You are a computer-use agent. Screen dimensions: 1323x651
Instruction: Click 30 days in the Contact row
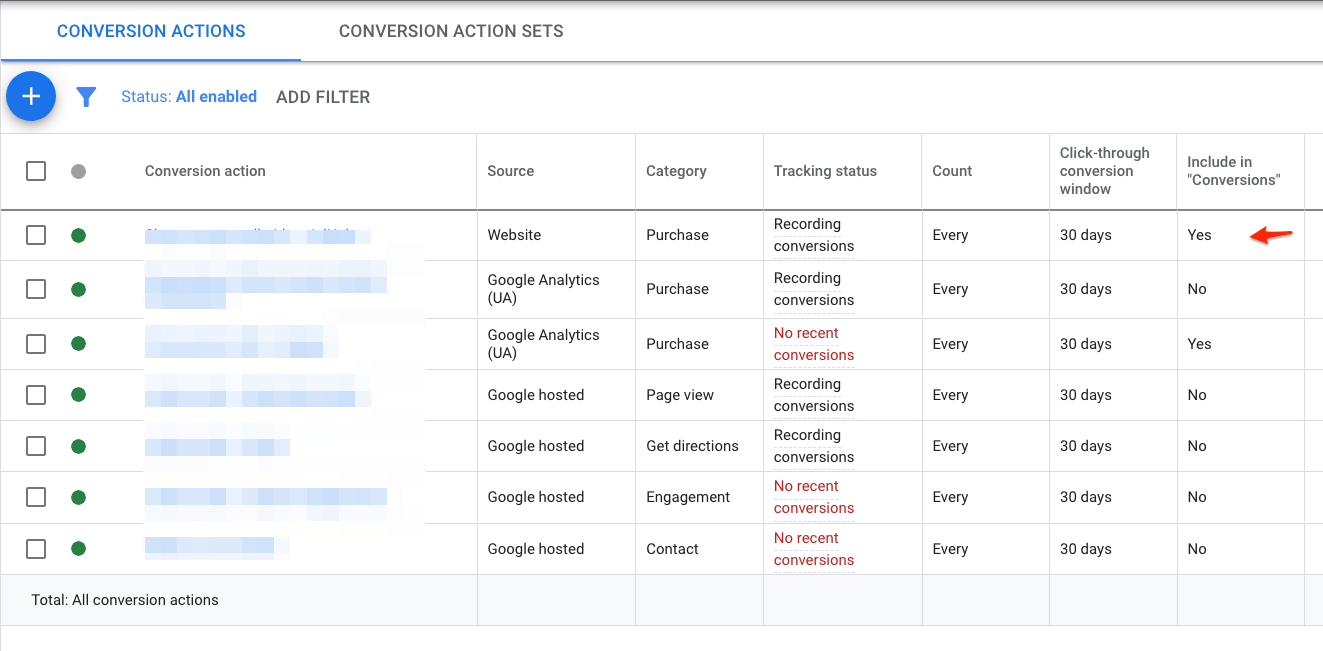pyautogui.click(x=1086, y=549)
